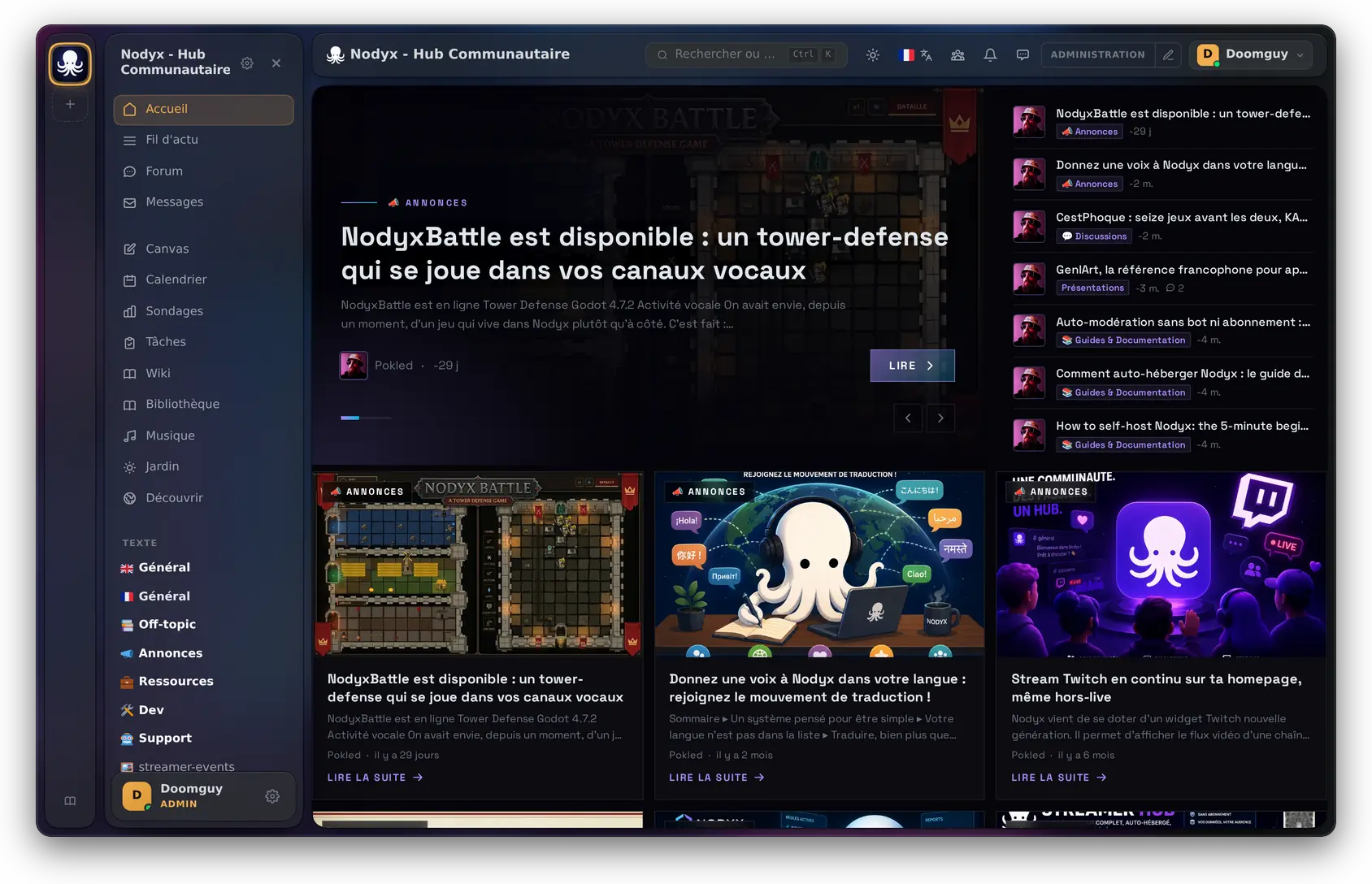The width and height of the screenshot is (1372, 884).
Task: Close the sidebar with X icon
Action: tap(276, 63)
